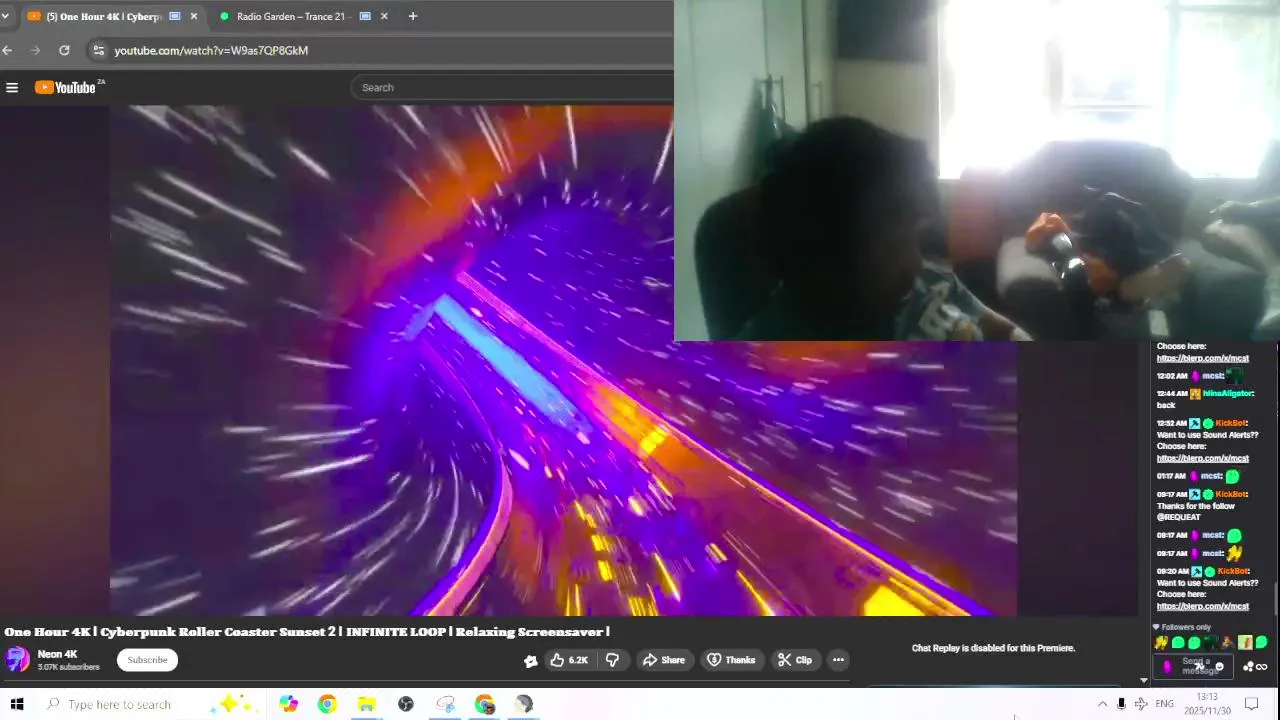Share the video
Screen dimensions: 1280x720
pyautogui.click(x=664, y=660)
